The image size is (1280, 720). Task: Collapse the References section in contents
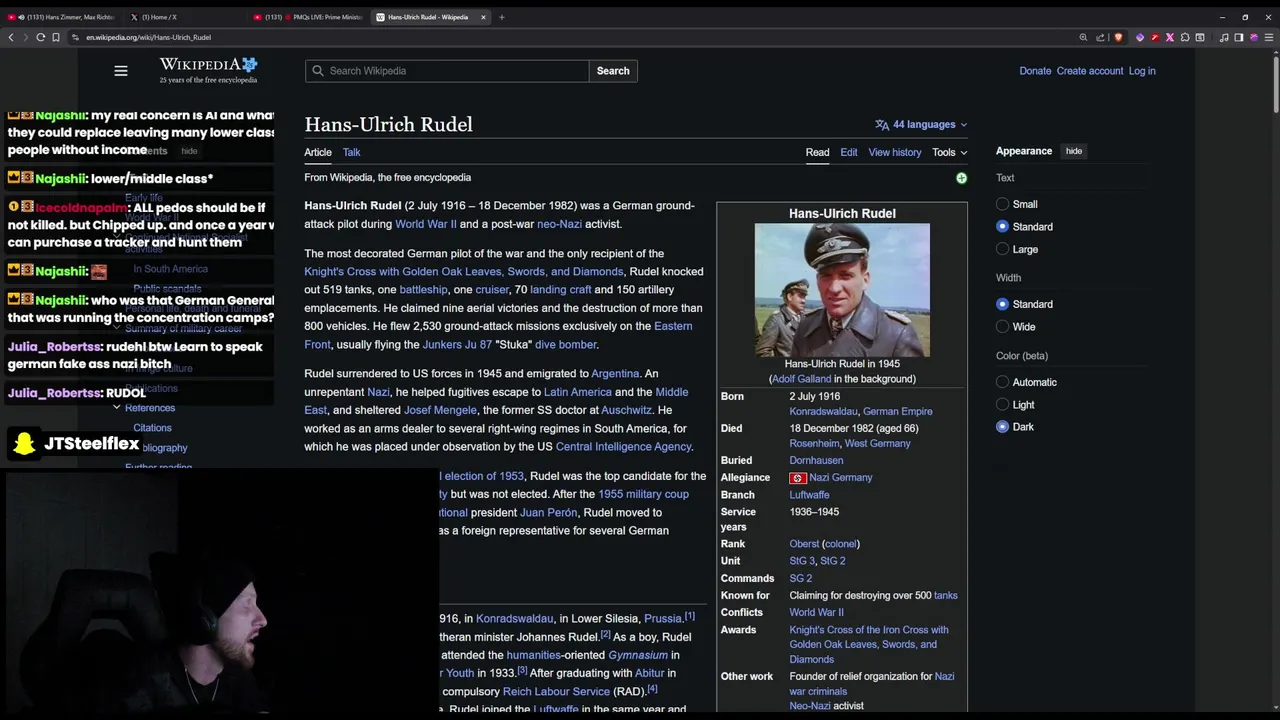point(116,408)
